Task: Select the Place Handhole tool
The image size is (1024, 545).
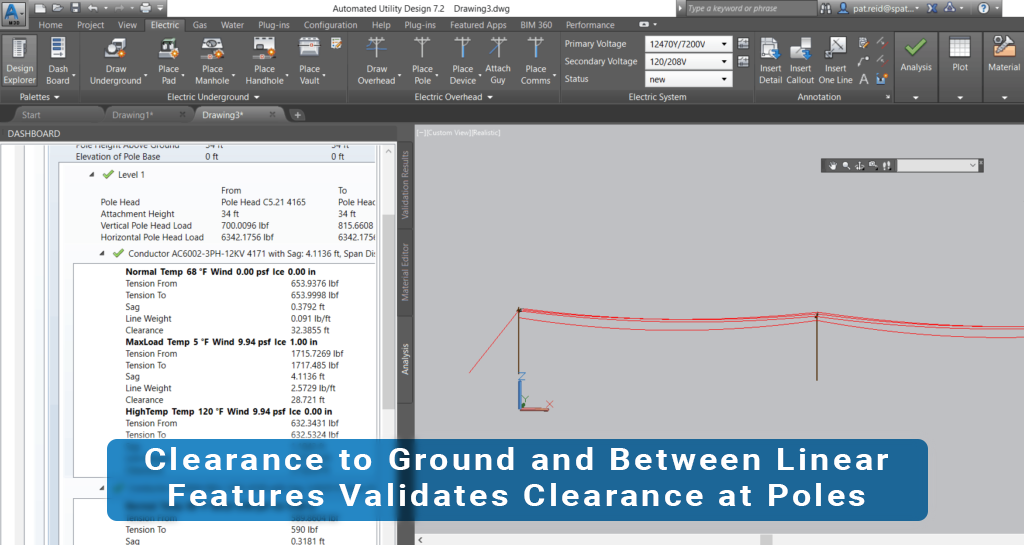Action: [x=264, y=61]
